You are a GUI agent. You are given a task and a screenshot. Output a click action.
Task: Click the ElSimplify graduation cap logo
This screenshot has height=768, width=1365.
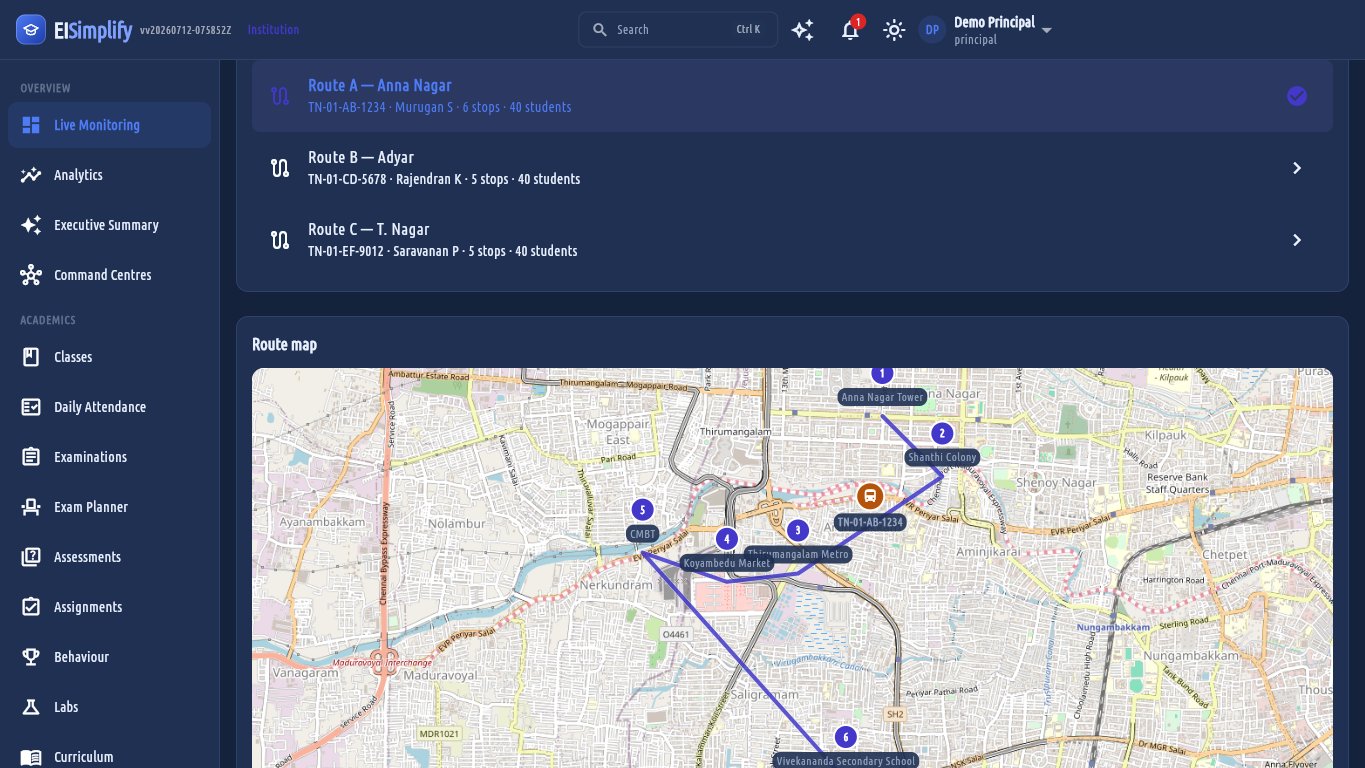tap(31, 30)
